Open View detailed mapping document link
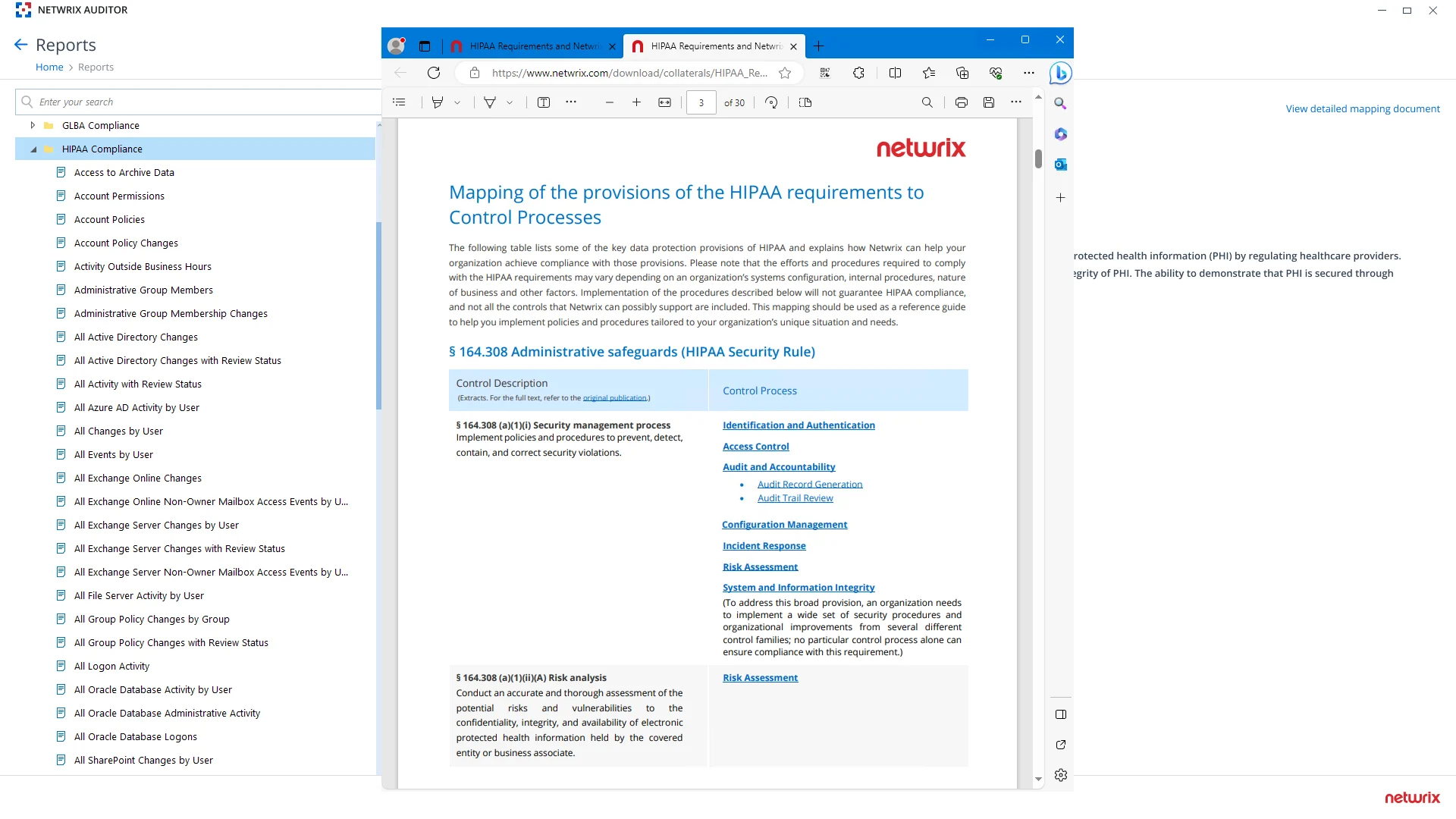This screenshot has height=819, width=1456. coord(1362,109)
